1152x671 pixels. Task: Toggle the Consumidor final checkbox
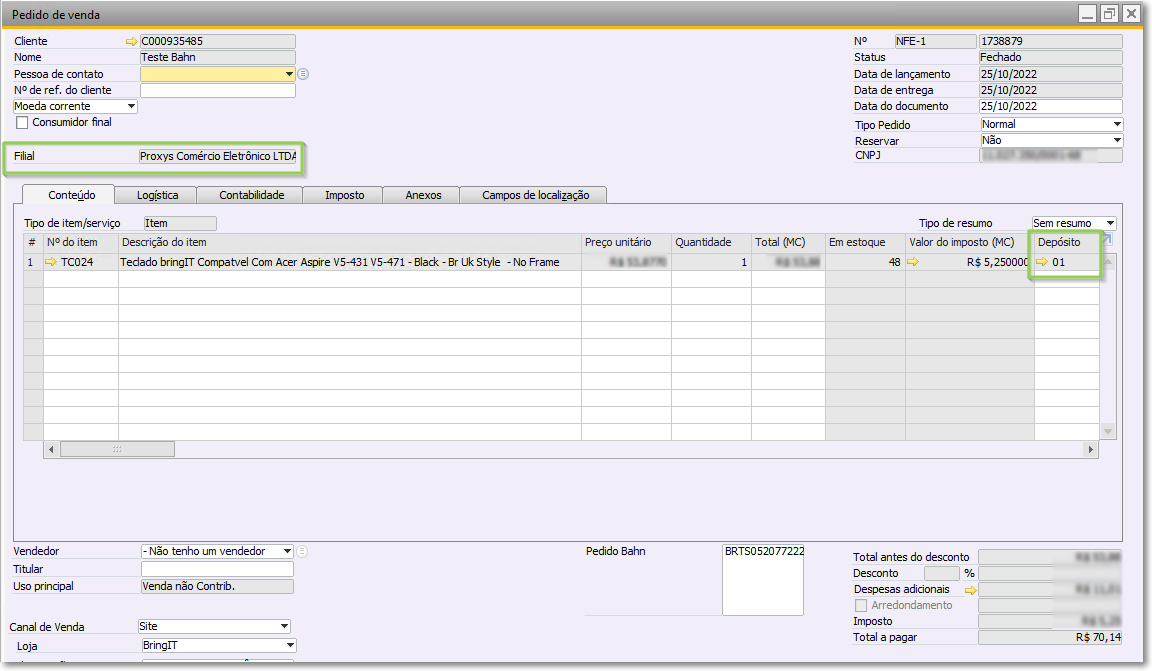[22, 123]
